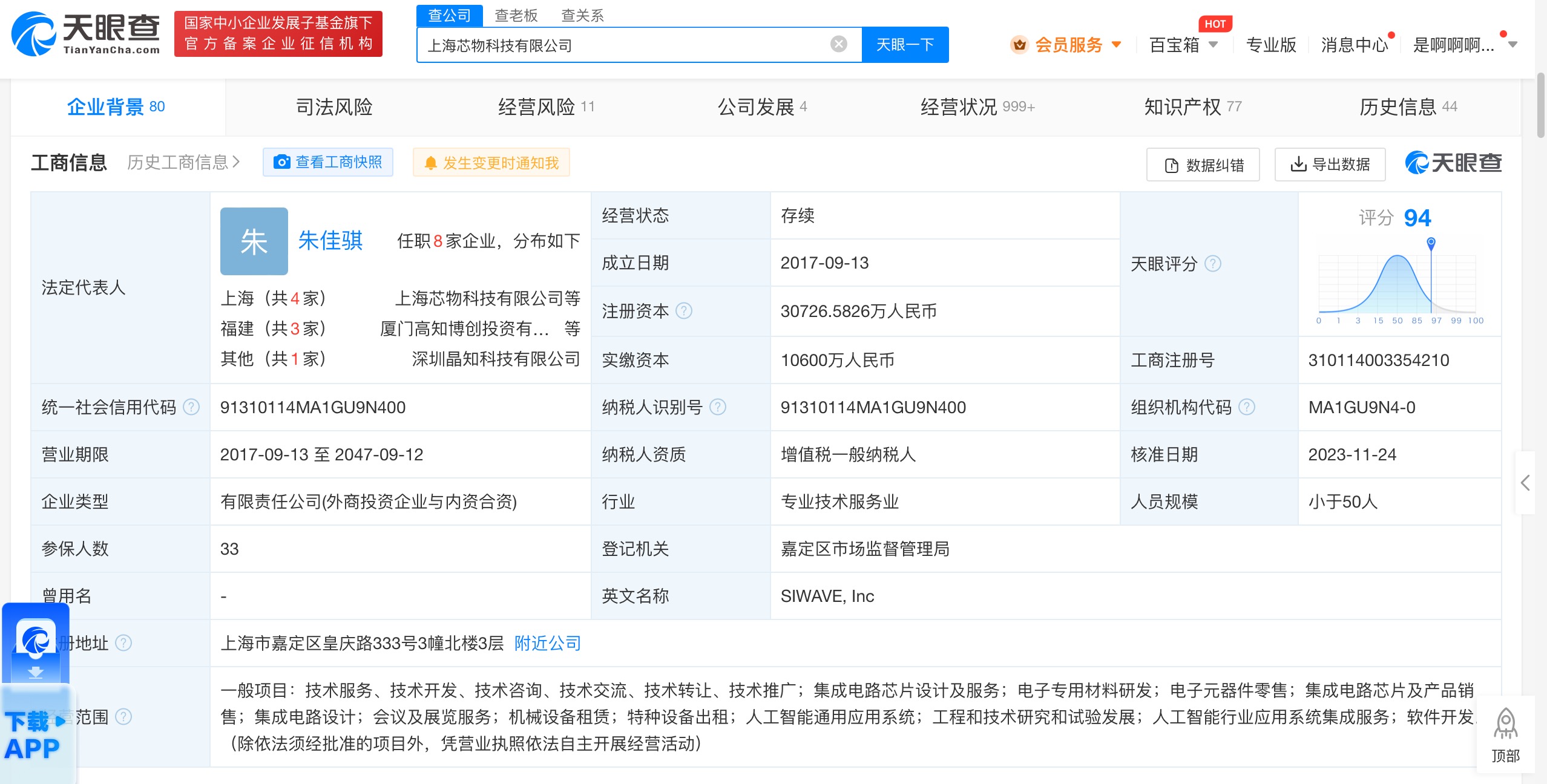Show help for 统一社会信用代码

191,407
